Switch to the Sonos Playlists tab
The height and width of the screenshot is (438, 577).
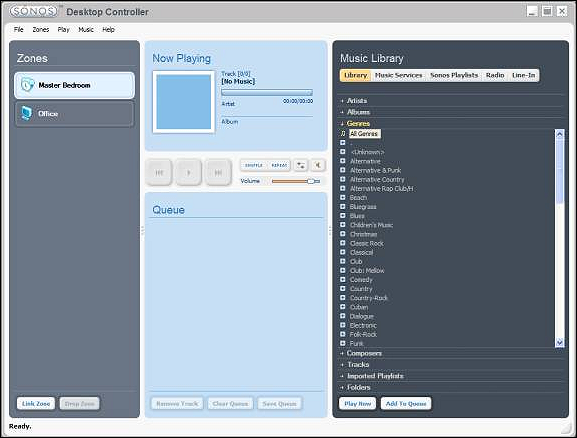[454, 75]
